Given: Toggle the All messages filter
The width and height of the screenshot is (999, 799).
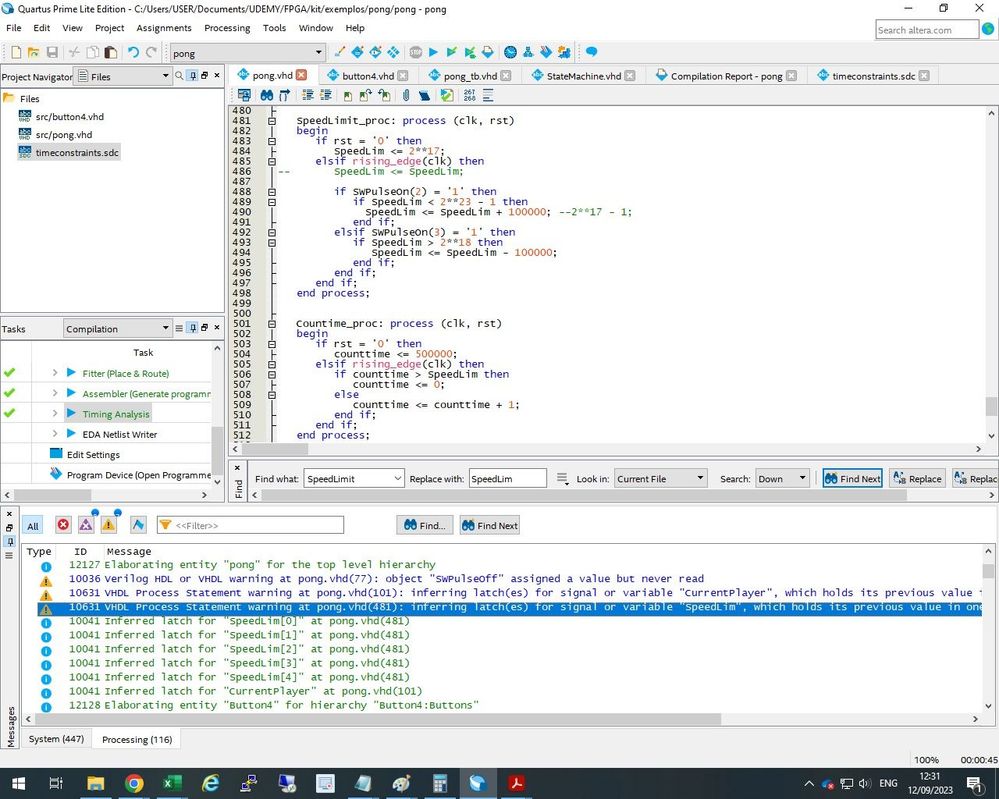Looking at the screenshot, I should click(33, 525).
